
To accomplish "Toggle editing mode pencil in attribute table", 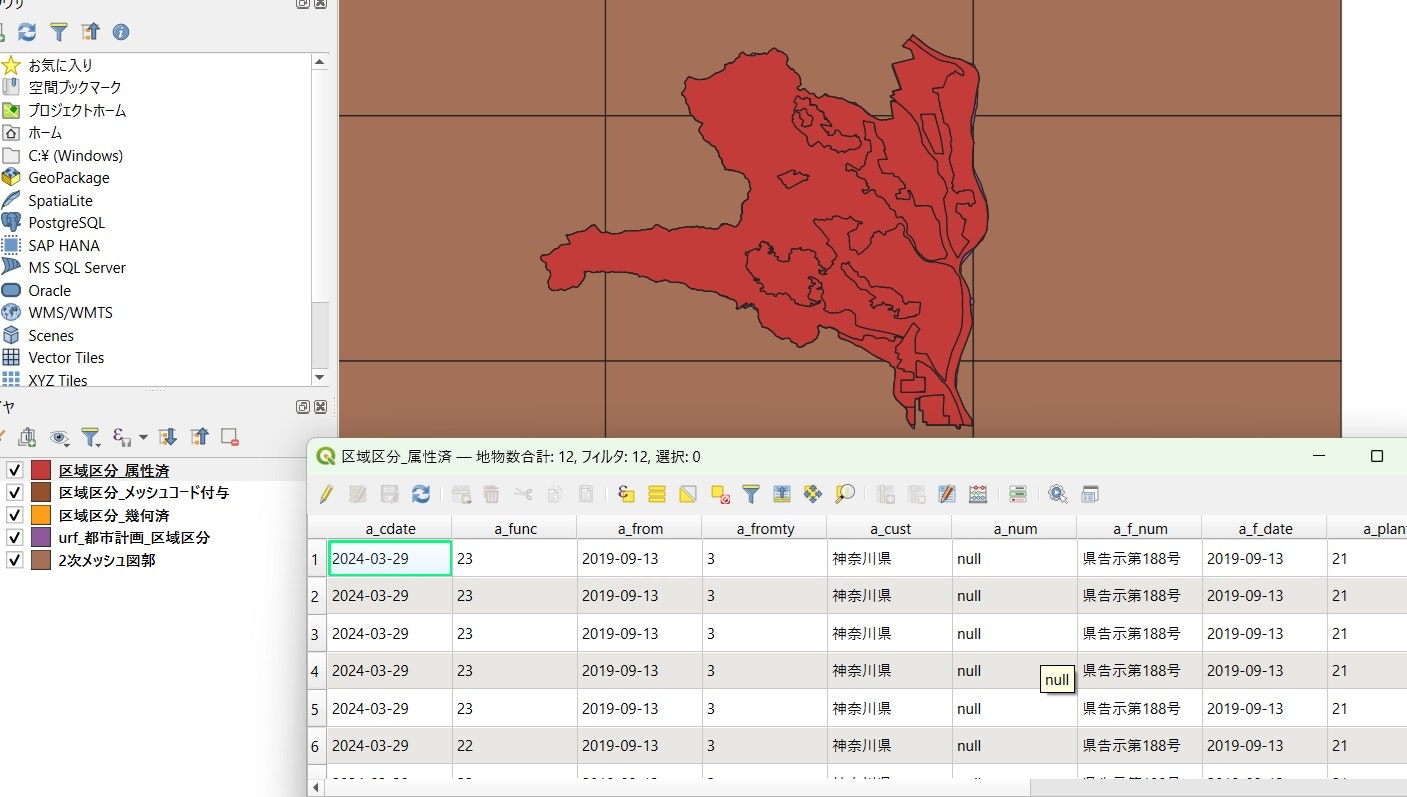I will coord(326,494).
